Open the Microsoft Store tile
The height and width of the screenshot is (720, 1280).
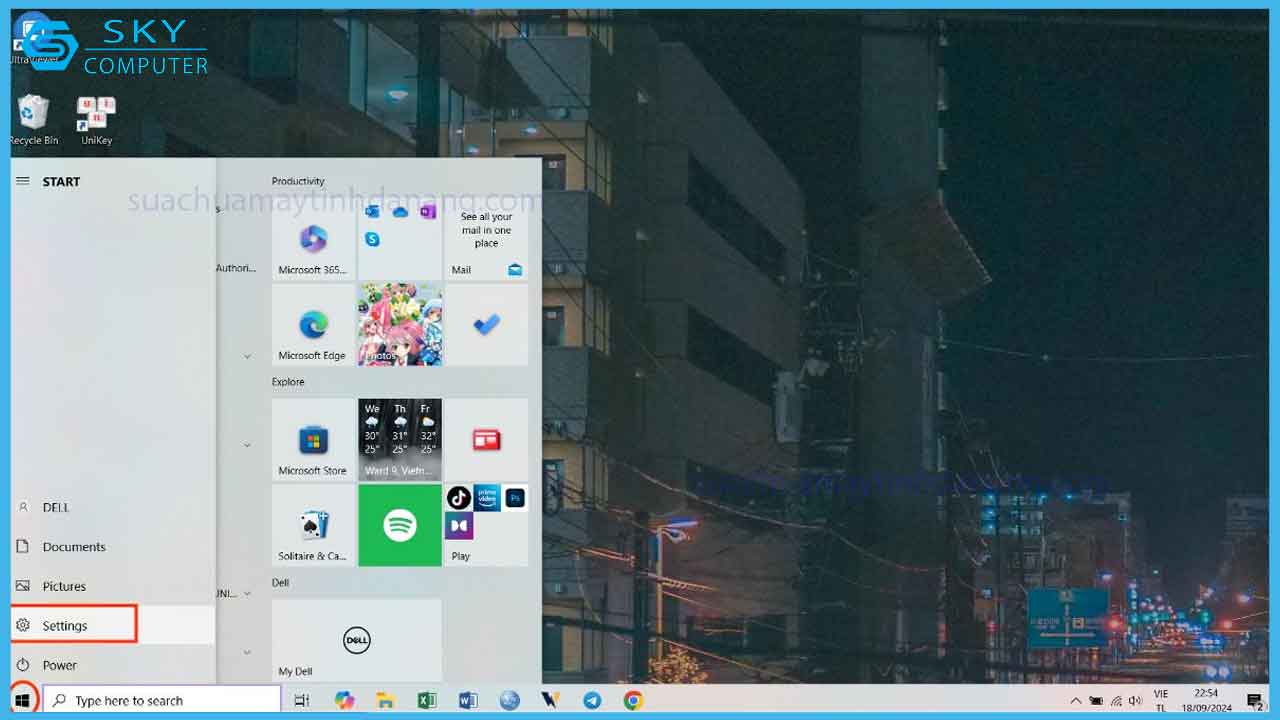[x=313, y=440]
